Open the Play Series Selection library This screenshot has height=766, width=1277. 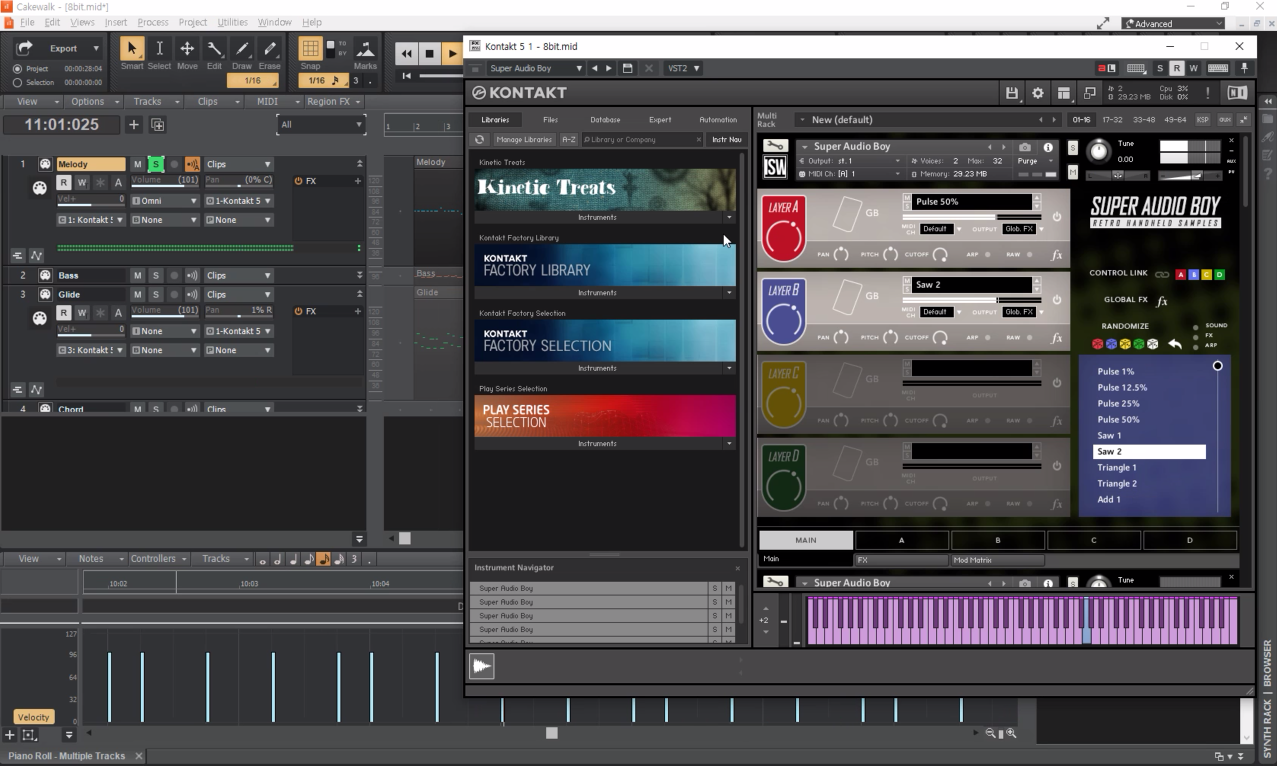[605, 415]
